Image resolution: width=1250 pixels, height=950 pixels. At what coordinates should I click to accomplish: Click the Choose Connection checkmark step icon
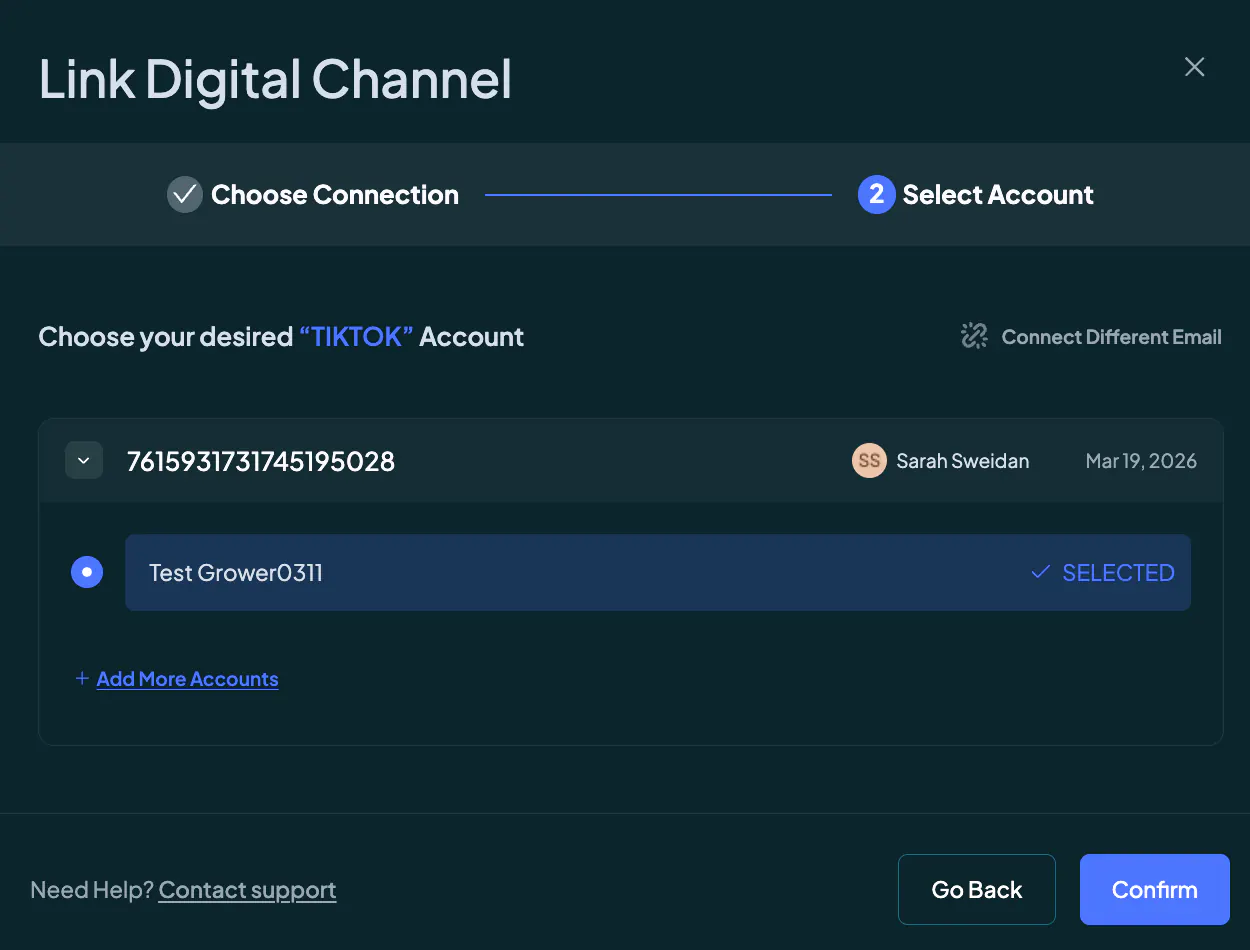[x=185, y=195]
